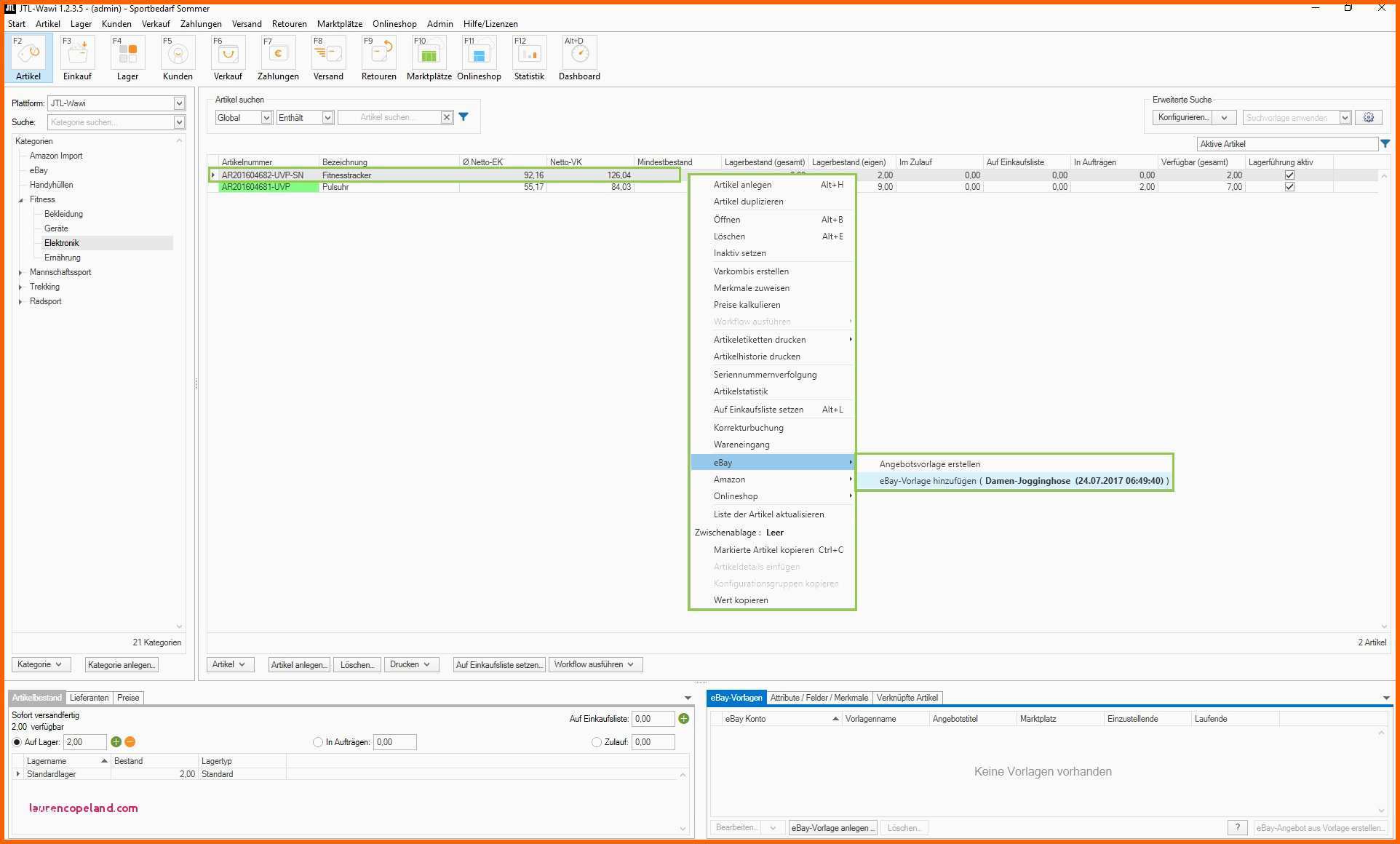Click the blue filter funnel next to Artikel suchen
This screenshot has width=1400, height=844.
point(464,117)
